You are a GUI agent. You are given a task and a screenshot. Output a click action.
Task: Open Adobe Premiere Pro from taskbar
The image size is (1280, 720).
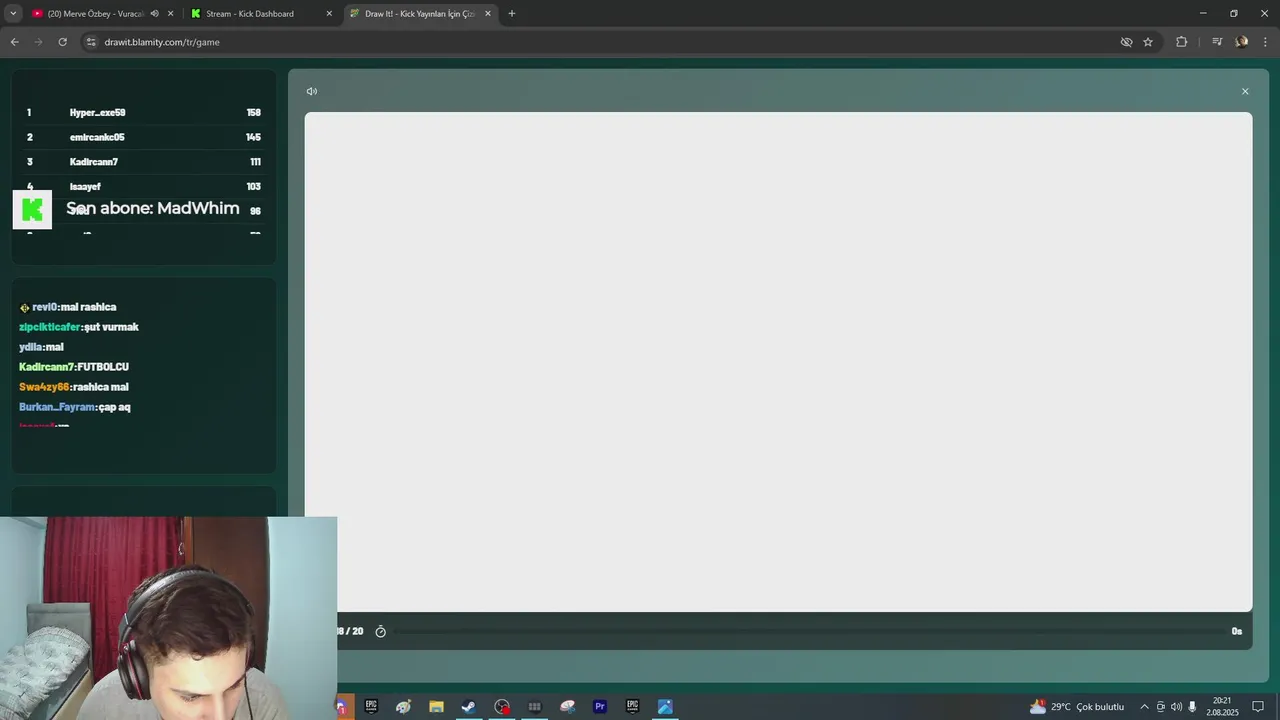600,706
